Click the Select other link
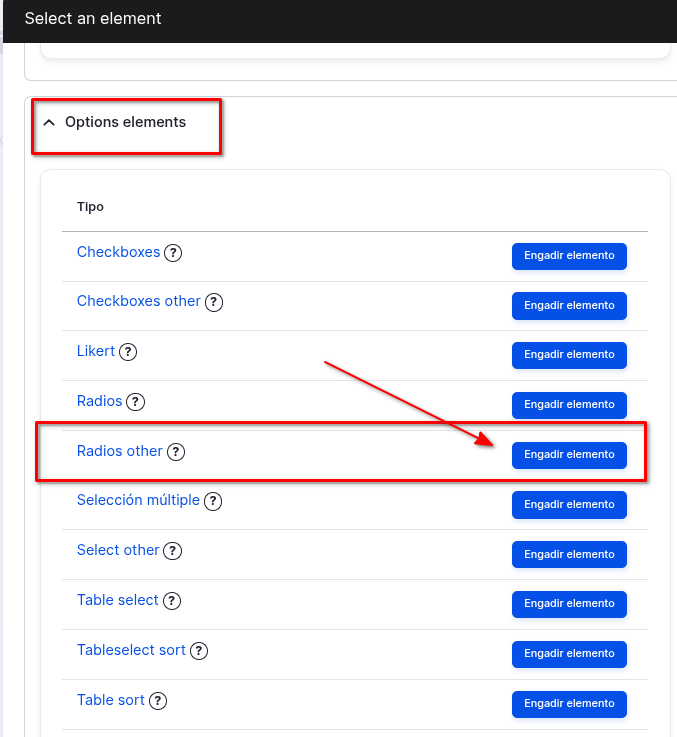Image resolution: width=677 pixels, height=737 pixels. pyautogui.click(x=118, y=550)
